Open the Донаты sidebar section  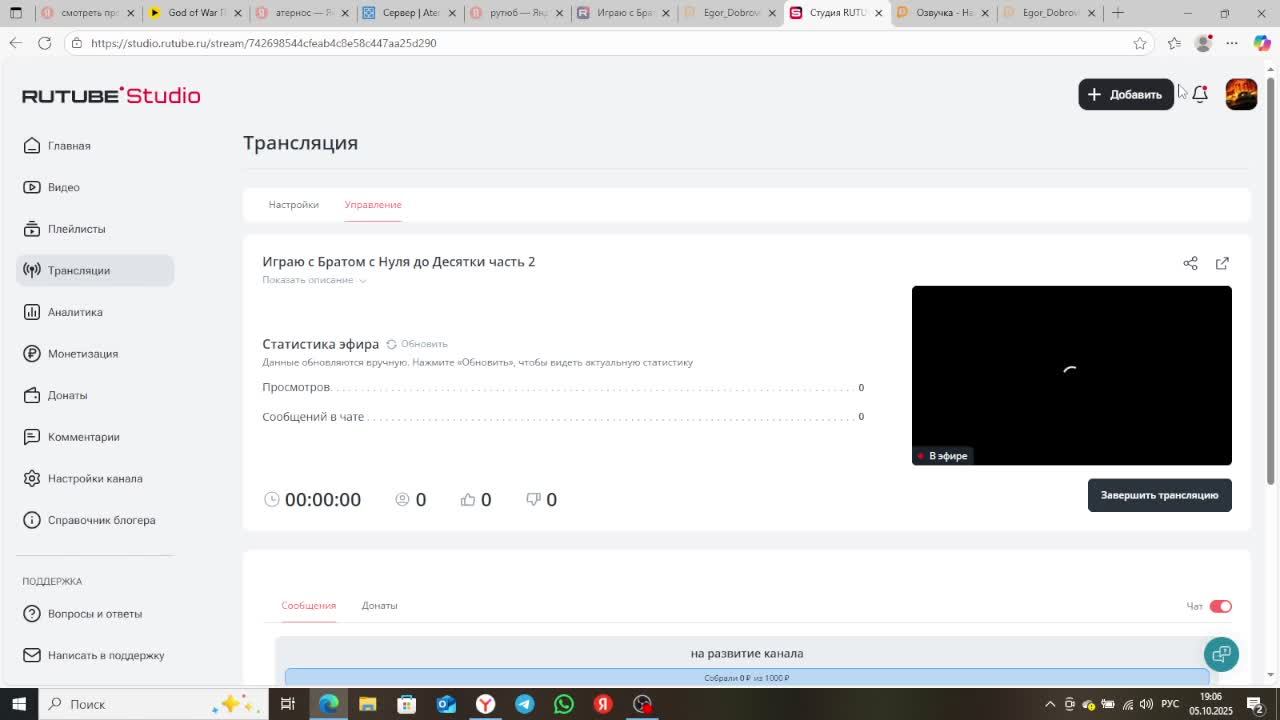[x=55, y=395]
